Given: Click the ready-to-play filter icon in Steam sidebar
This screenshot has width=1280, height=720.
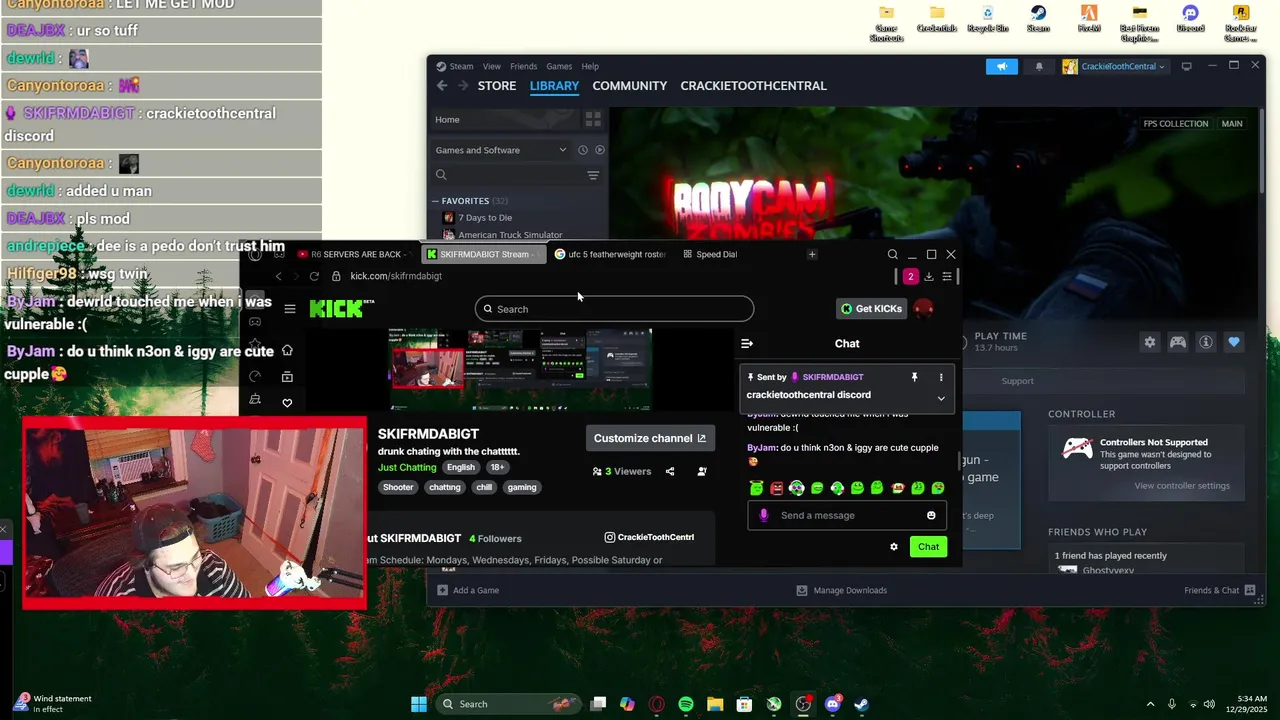Looking at the screenshot, I should [x=600, y=150].
